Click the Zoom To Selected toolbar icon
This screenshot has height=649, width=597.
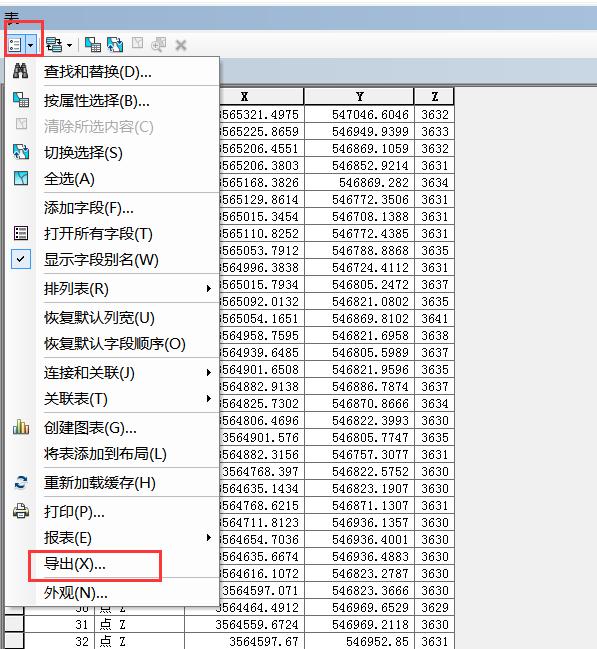coord(159,44)
